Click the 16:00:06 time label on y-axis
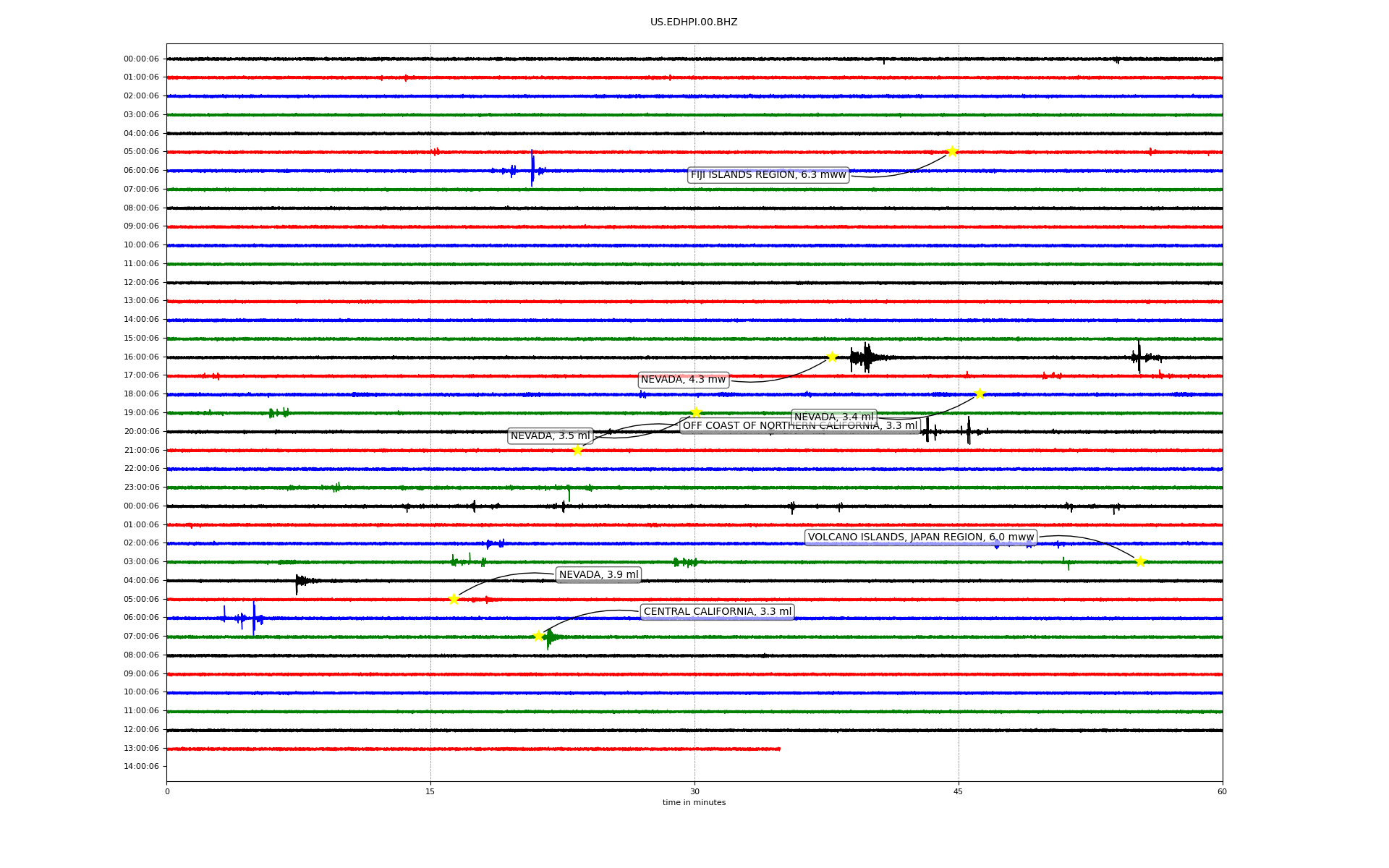This screenshot has height=868, width=1389. pos(141,357)
